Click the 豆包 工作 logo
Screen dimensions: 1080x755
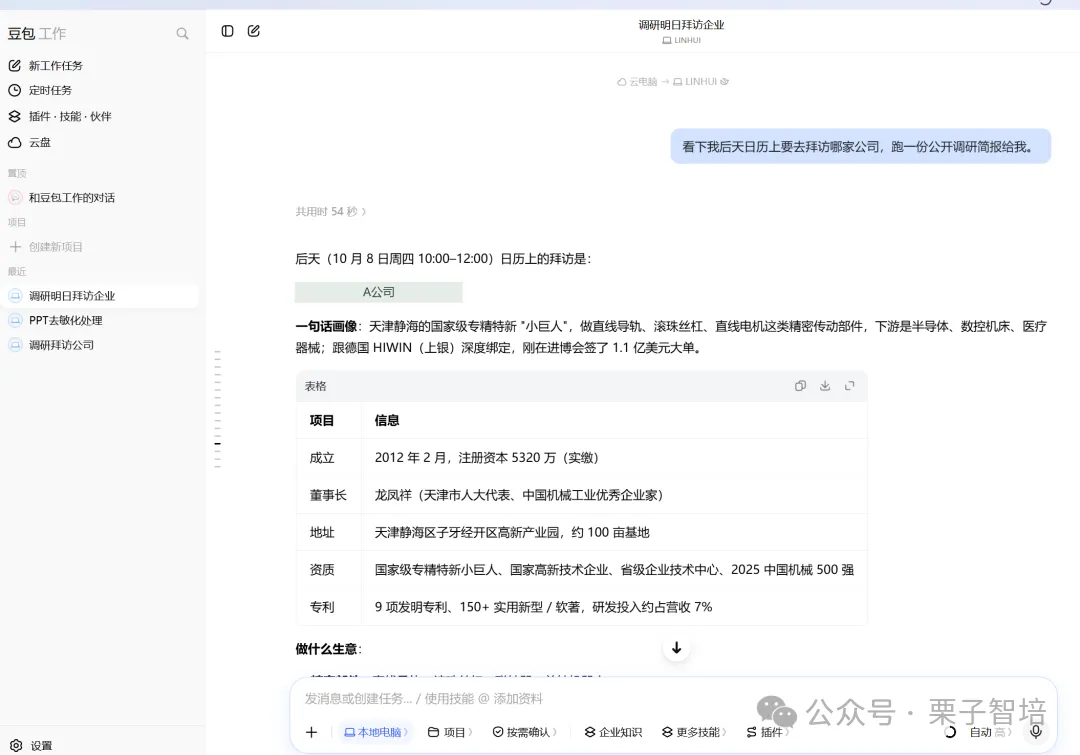pos(37,34)
